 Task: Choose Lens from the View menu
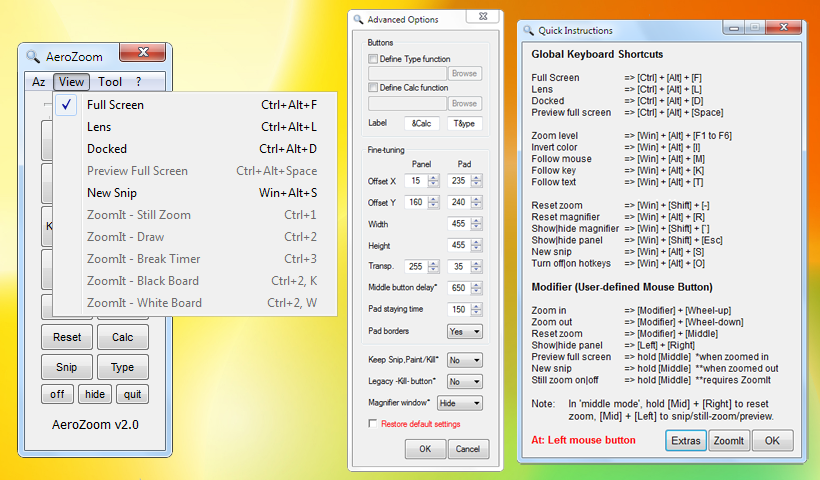(x=196, y=127)
